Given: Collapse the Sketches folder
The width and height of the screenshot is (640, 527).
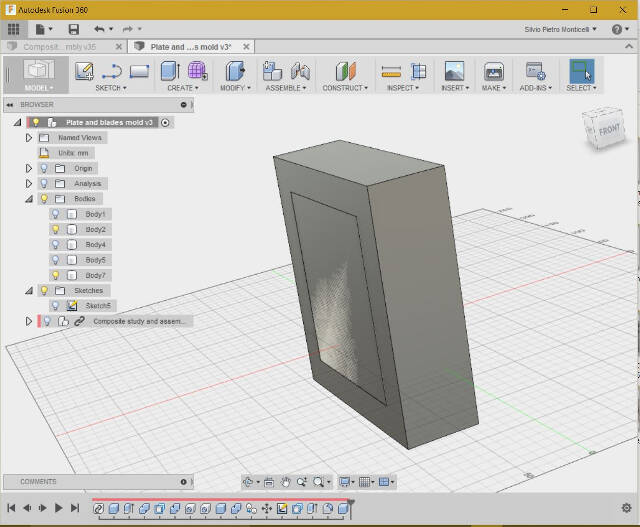Looking at the screenshot, I should 29,291.
